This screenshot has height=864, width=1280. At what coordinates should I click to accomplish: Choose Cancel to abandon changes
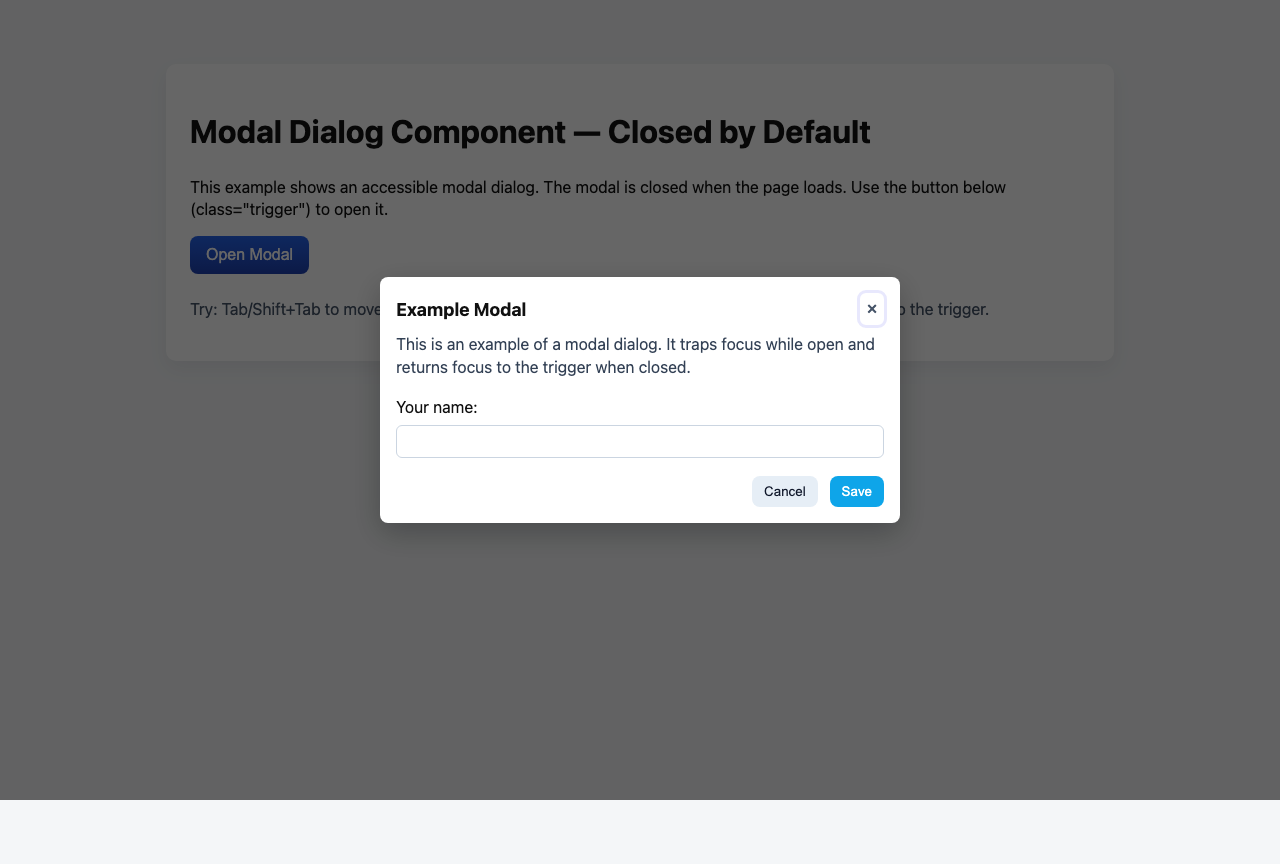pyautogui.click(x=784, y=491)
